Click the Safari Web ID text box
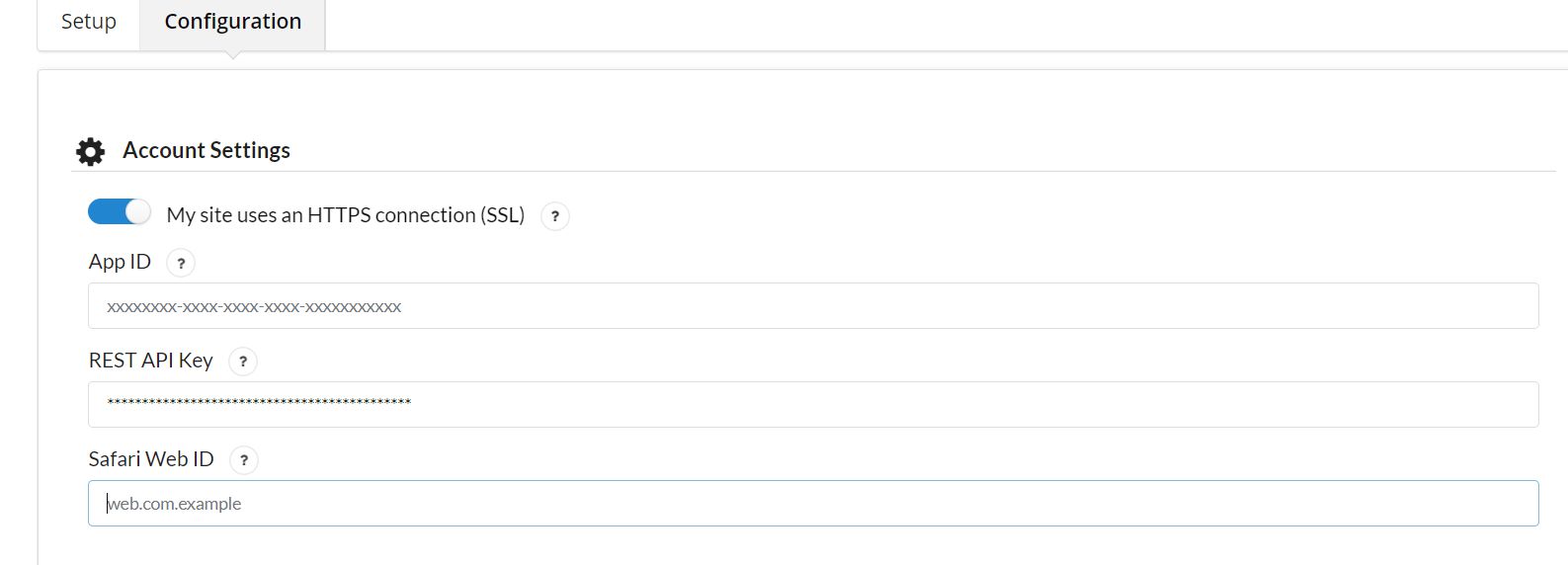 pyautogui.click(x=812, y=504)
